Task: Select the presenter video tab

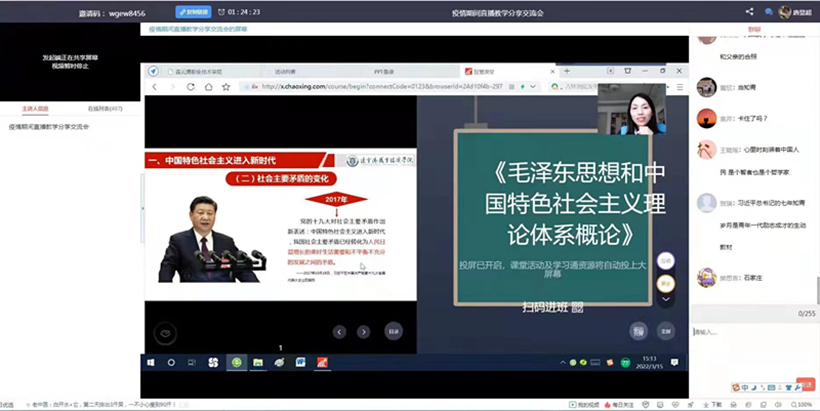Action: click(x=35, y=108)
